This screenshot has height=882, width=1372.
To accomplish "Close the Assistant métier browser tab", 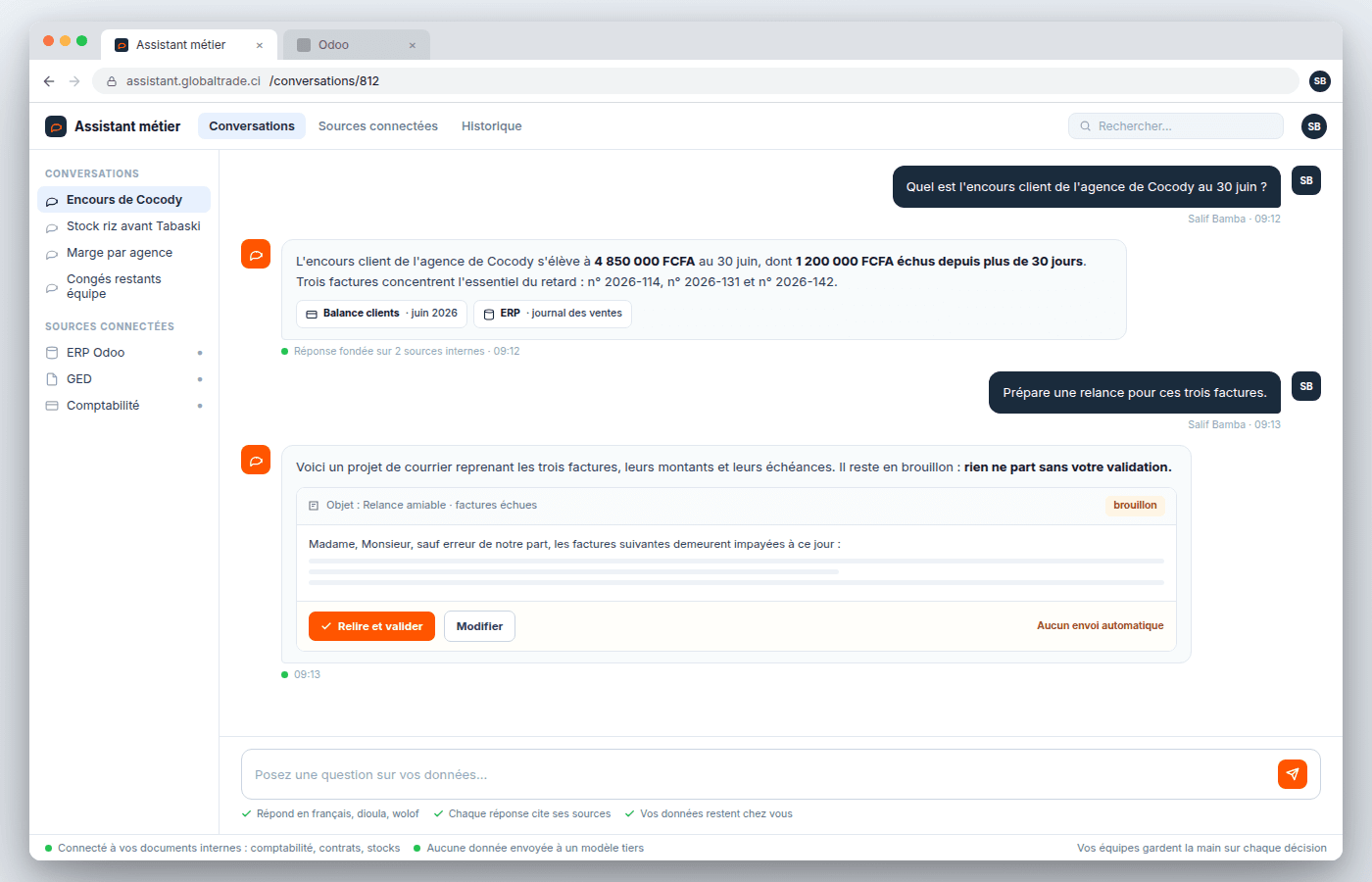I will [260, 45].
